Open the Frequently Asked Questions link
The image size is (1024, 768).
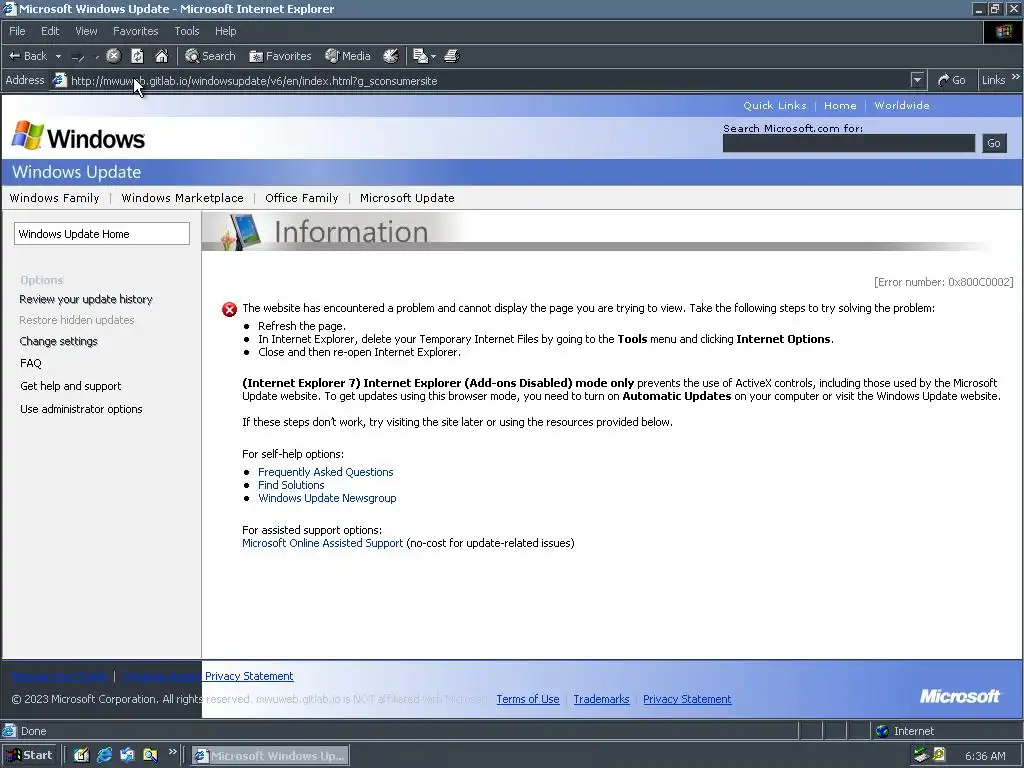tap(325, 472)
